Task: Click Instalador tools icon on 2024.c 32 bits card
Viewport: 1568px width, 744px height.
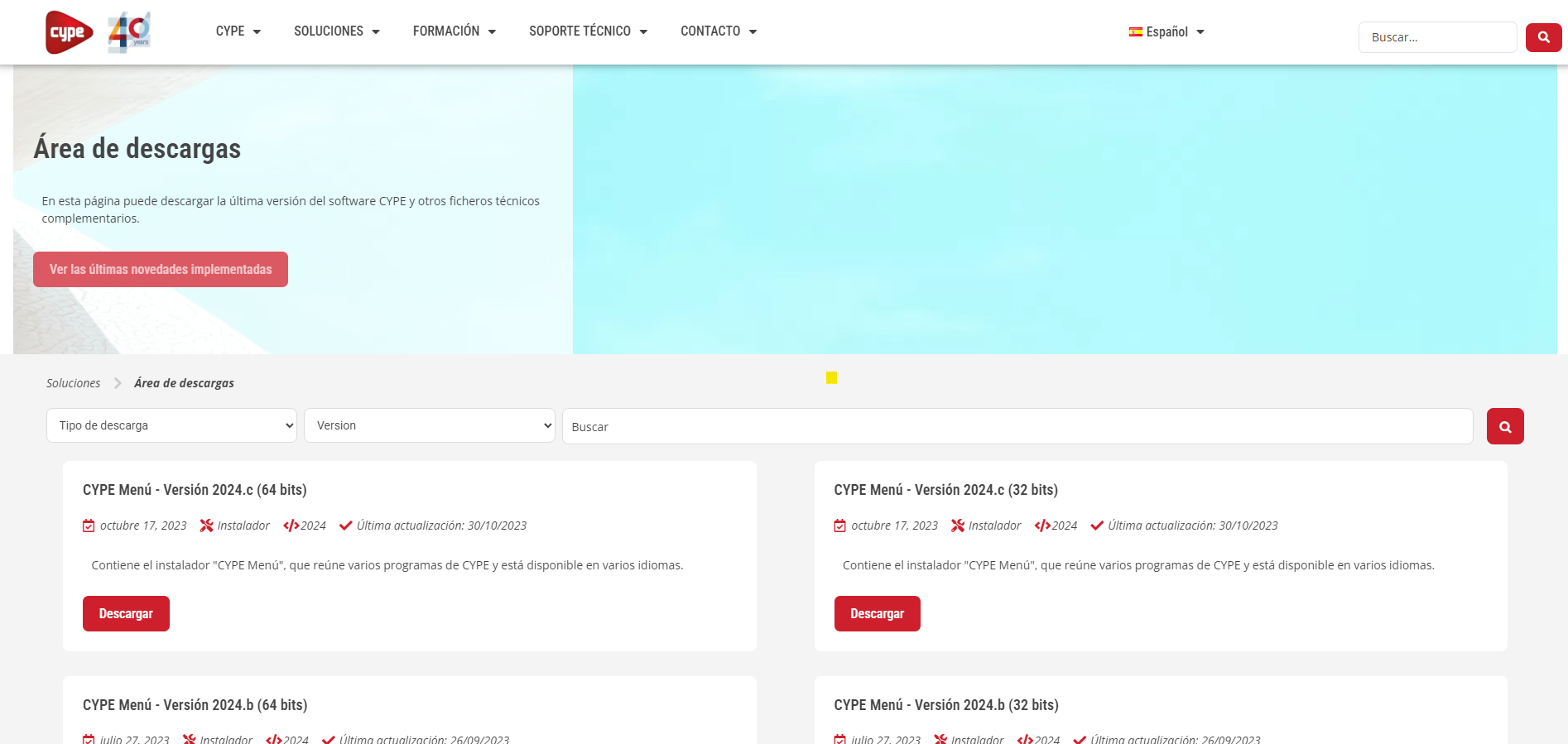Action: (958, 526)
